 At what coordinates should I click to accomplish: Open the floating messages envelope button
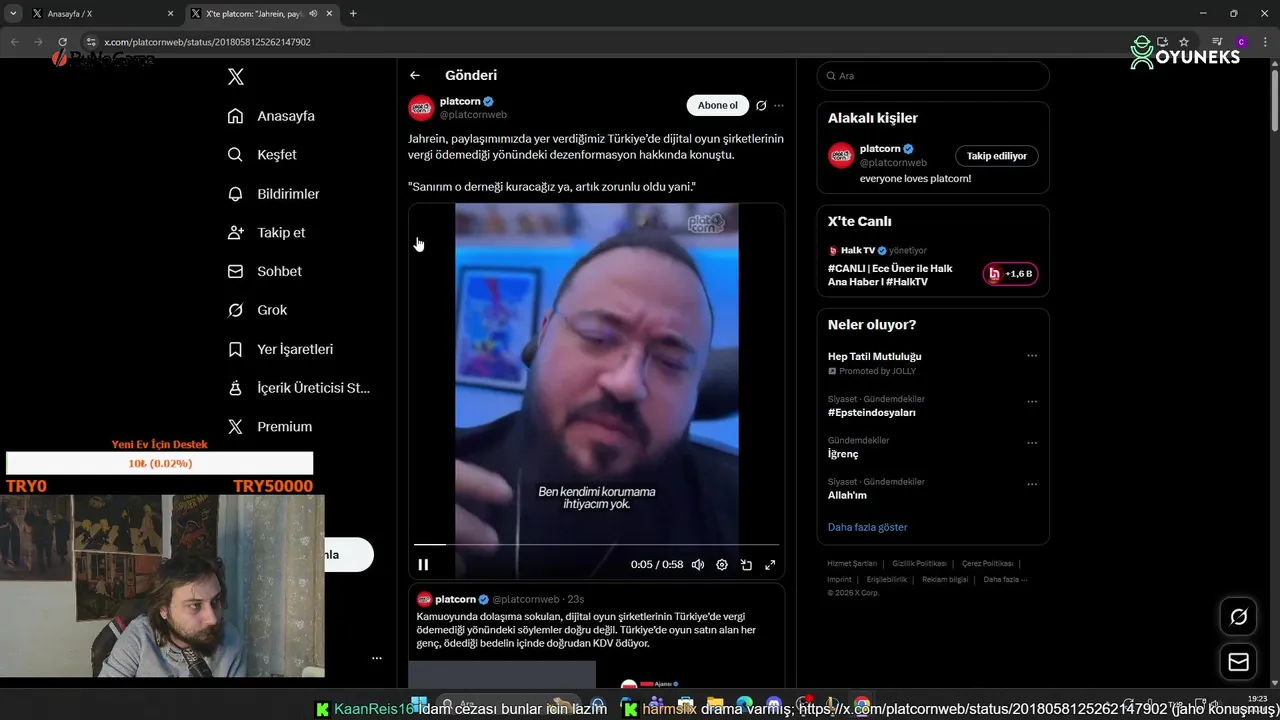point(1238,662)
